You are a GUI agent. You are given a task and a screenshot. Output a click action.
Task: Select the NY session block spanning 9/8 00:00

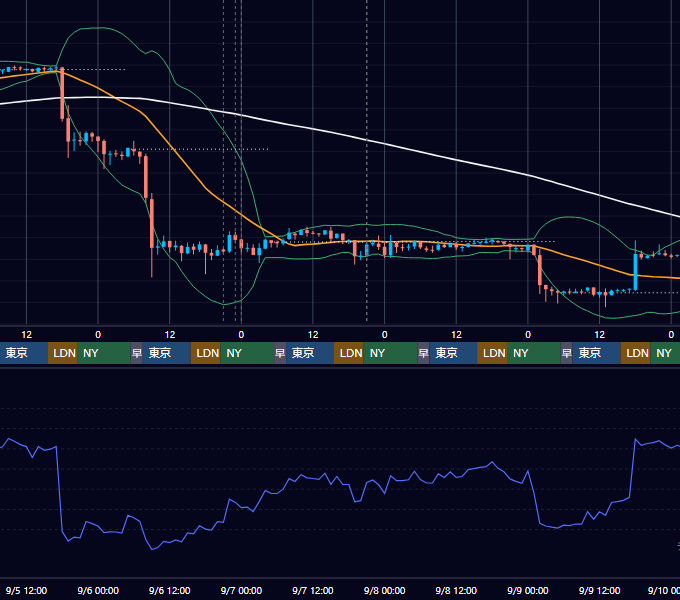pos(391,353)
